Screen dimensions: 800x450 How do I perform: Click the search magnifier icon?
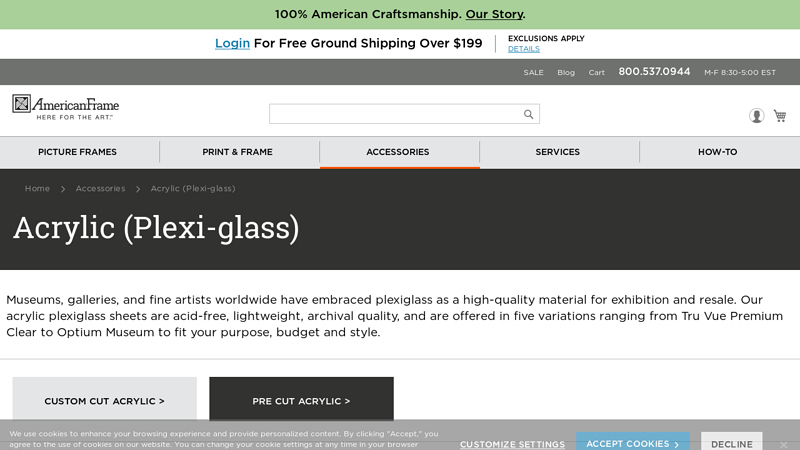[x=529, y=114]
